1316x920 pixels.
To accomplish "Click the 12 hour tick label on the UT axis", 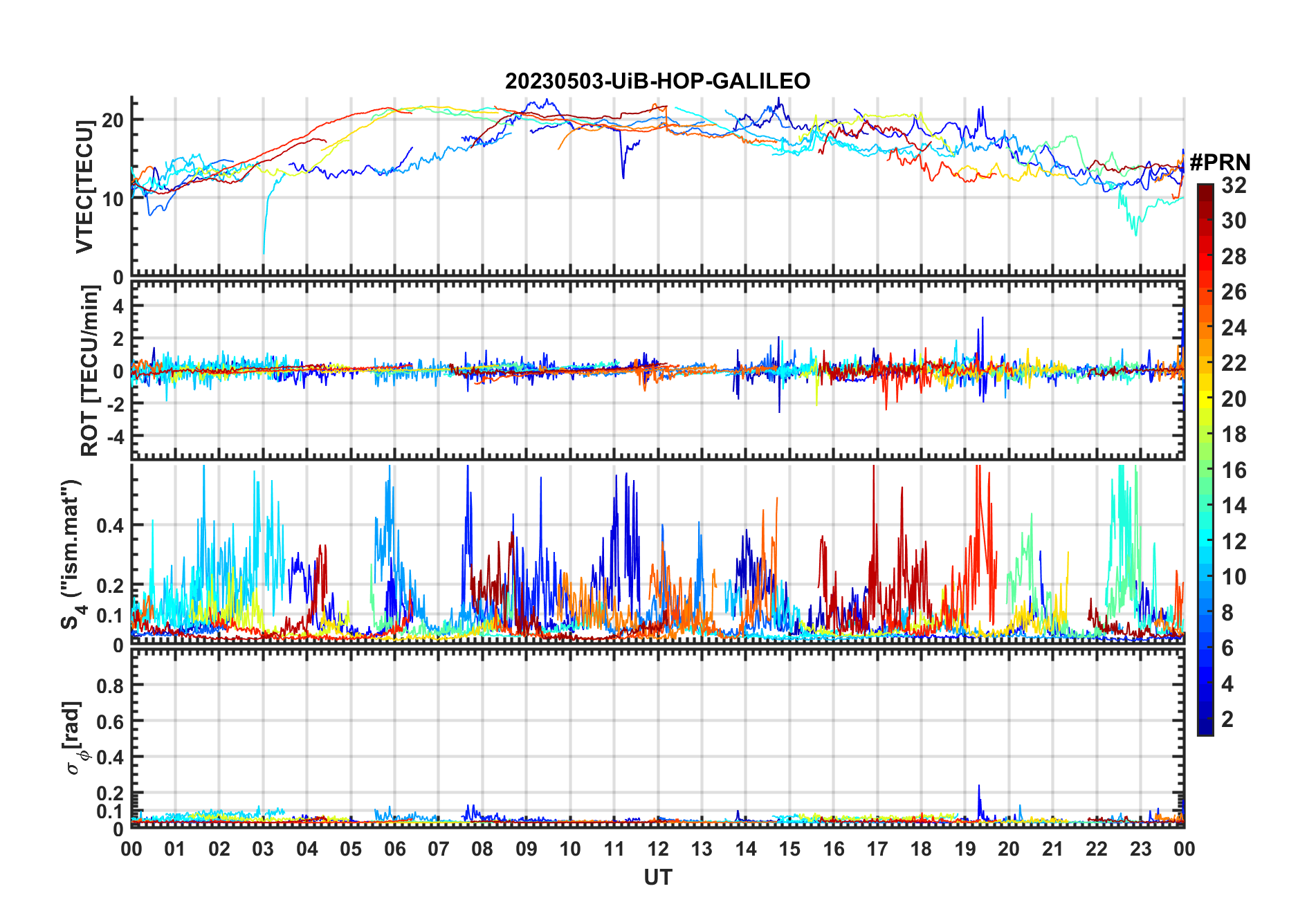I will click(658, 849).
